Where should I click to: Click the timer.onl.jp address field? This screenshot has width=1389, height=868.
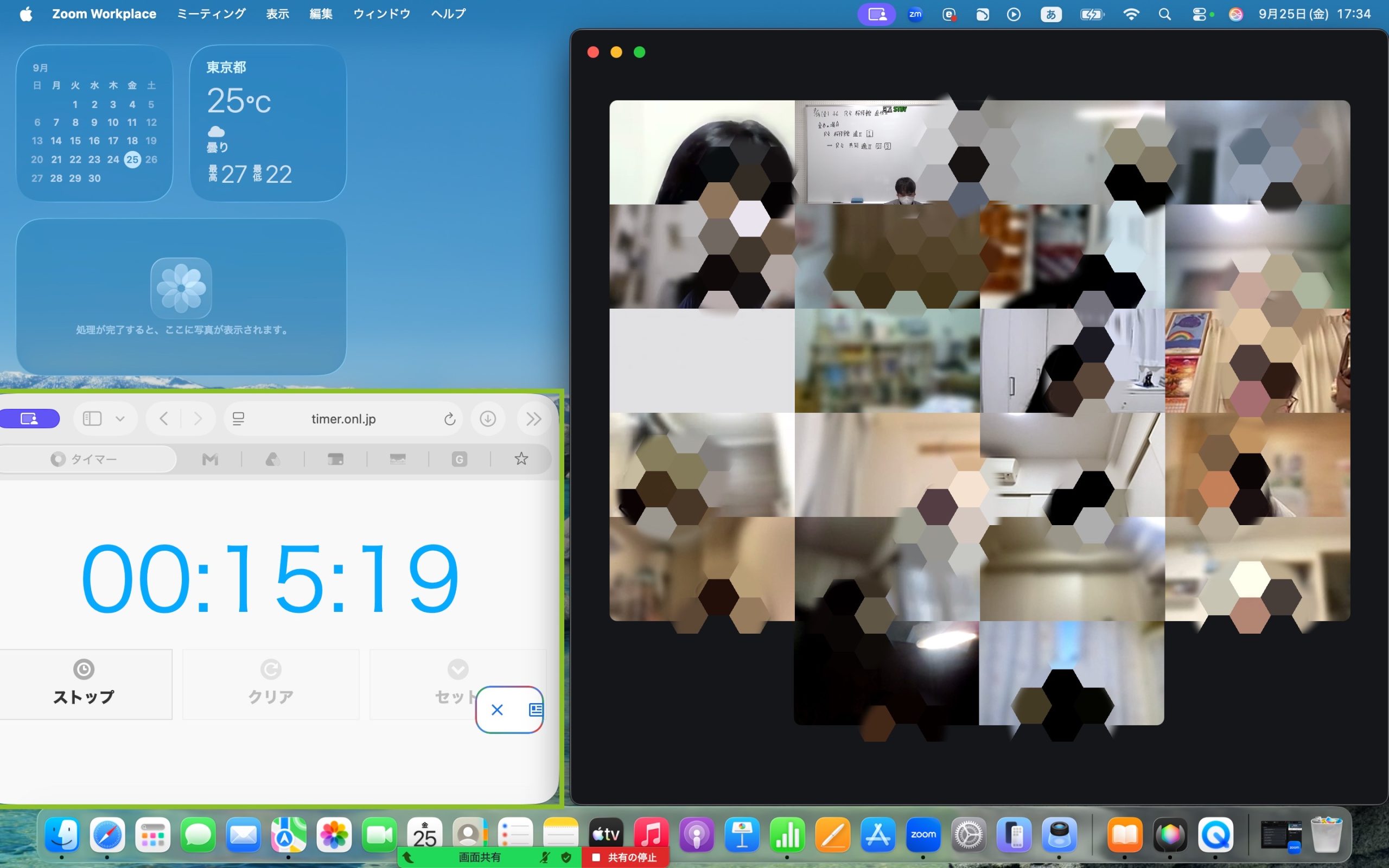343,419
